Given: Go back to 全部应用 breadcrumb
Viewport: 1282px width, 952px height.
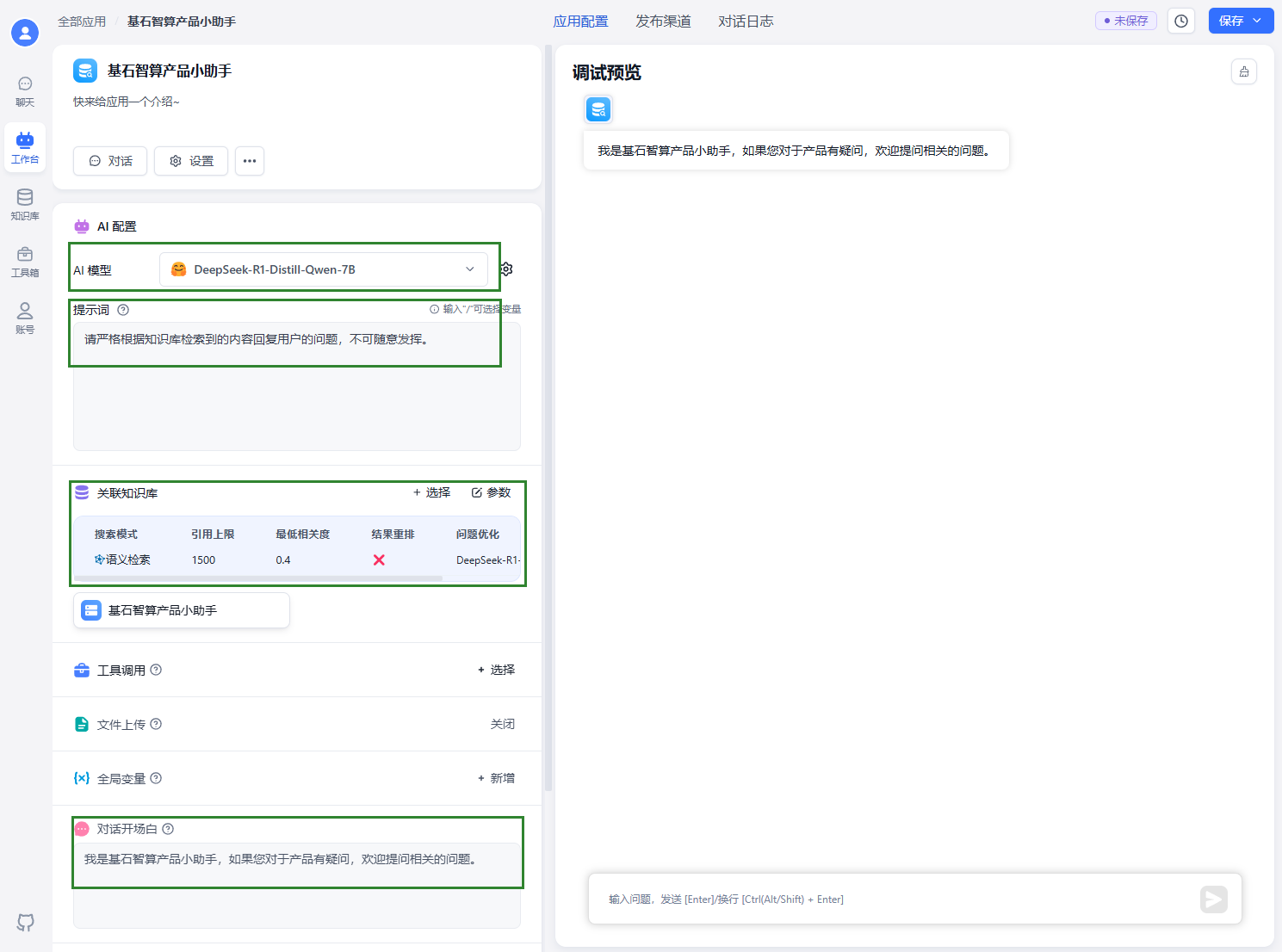Looking at the screenshot, I should (82, 22).
